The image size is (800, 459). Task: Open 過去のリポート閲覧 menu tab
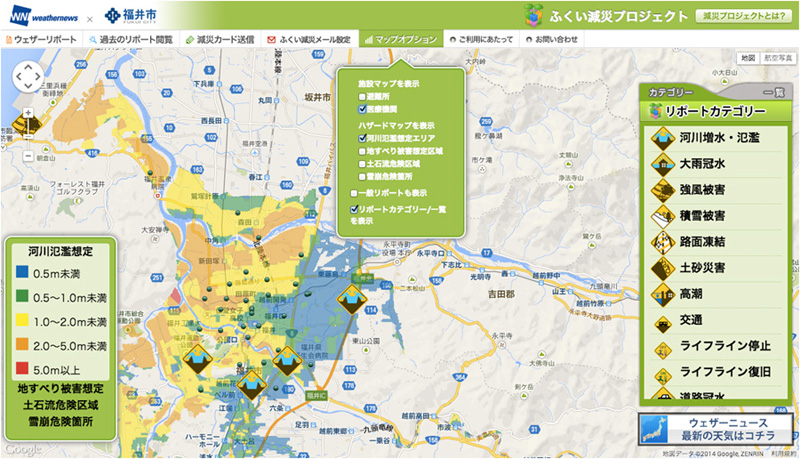tap(131, 39)
